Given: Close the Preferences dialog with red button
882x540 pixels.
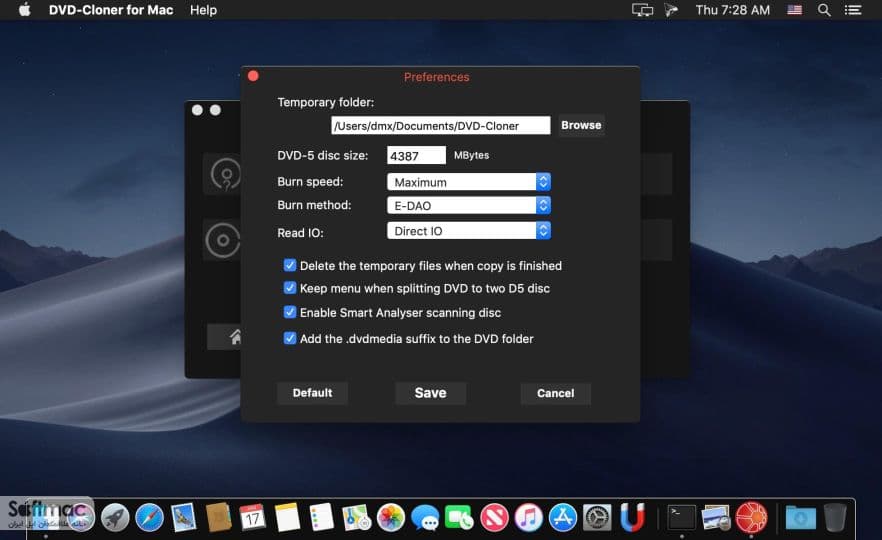Looking at the screenshot, I should tap(253, 76).
